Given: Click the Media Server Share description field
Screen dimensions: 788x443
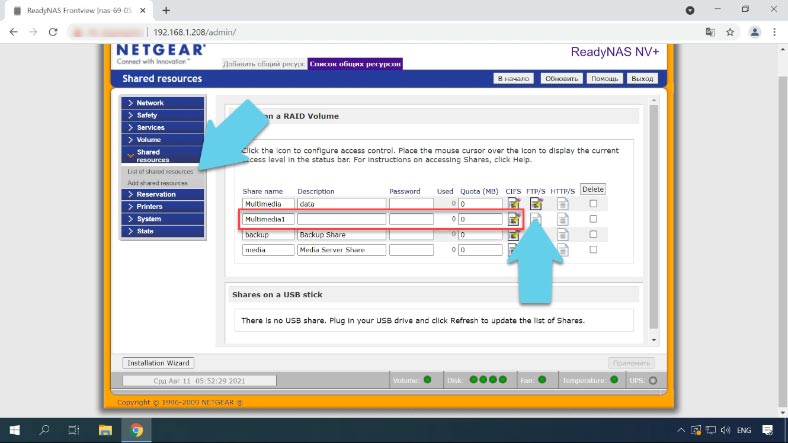Looking at the screenshot, I should (341, 250).
